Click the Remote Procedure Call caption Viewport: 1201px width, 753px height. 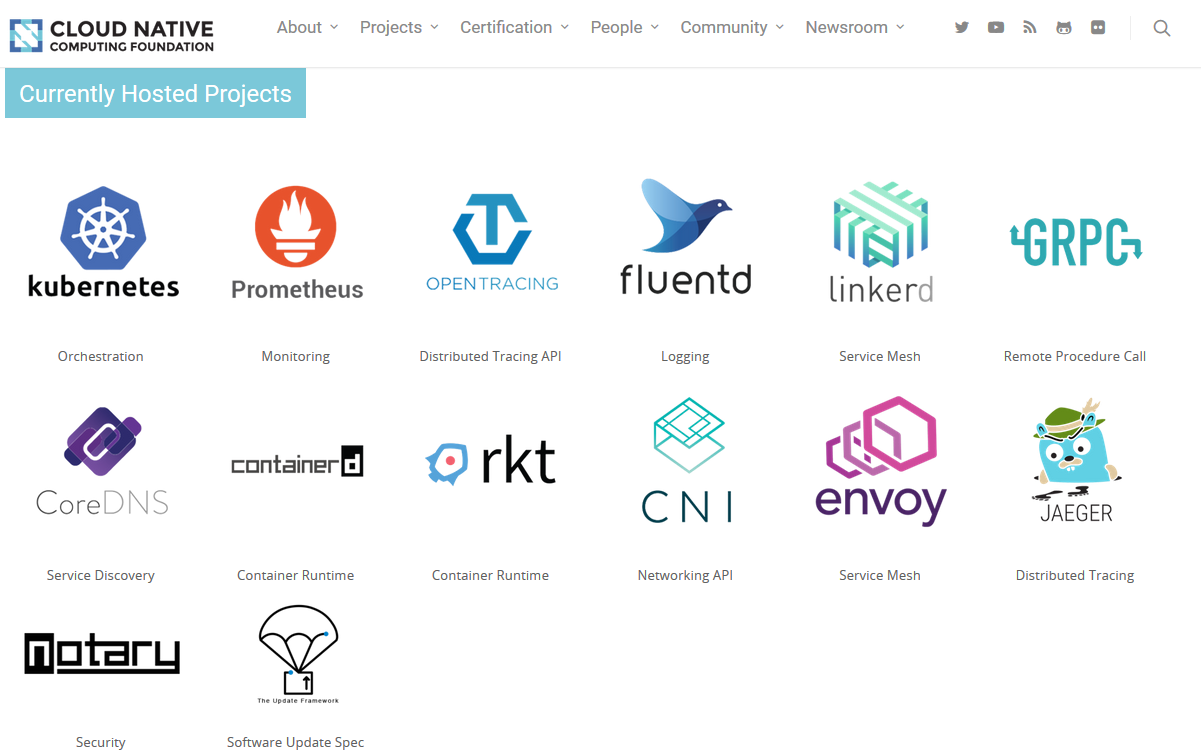[1075, 356]
